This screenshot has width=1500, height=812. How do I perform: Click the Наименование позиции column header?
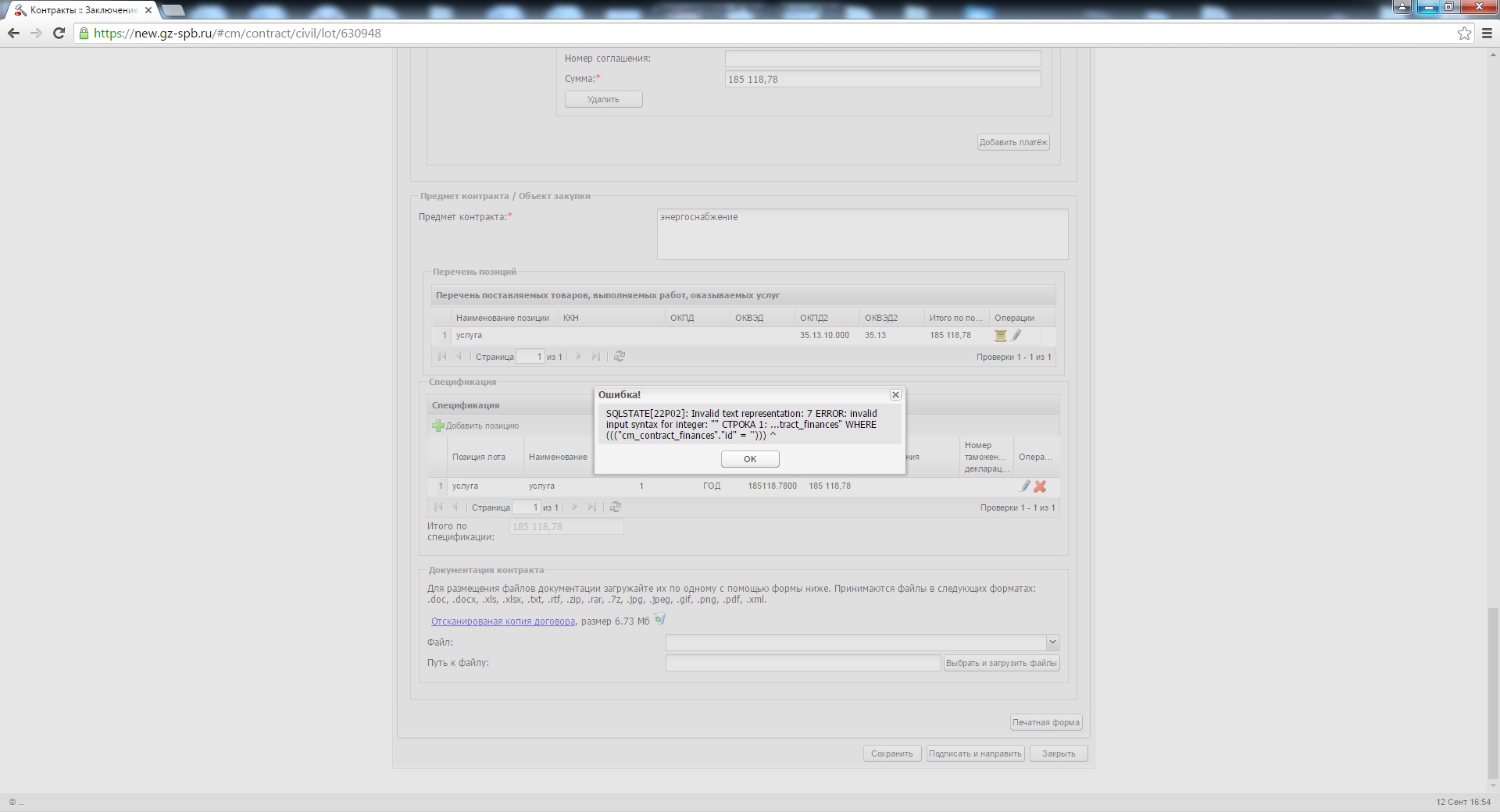(x=503, y=318)
